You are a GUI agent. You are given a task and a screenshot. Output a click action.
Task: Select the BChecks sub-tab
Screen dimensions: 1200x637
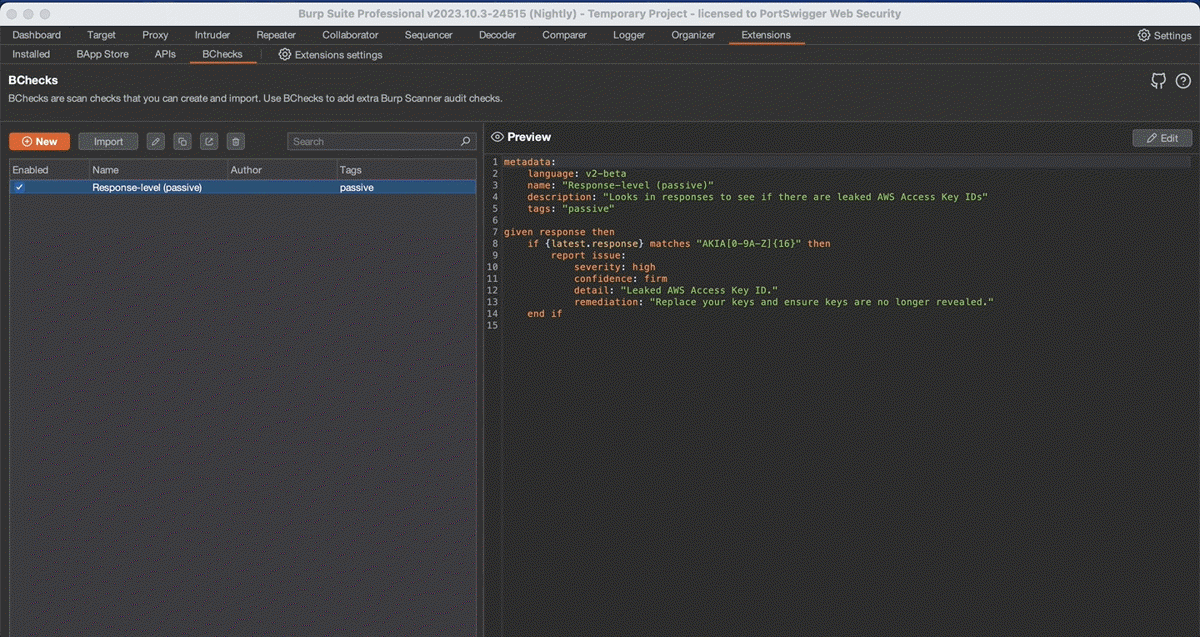[x=222, y=55]
